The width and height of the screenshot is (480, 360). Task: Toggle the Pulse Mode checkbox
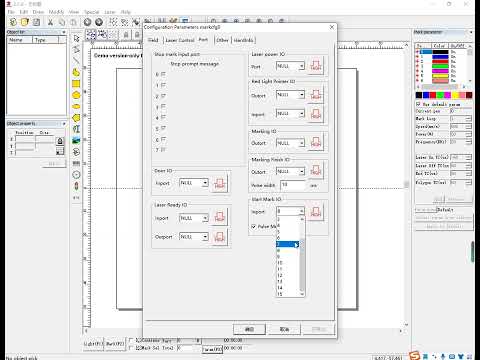(254, 226)
